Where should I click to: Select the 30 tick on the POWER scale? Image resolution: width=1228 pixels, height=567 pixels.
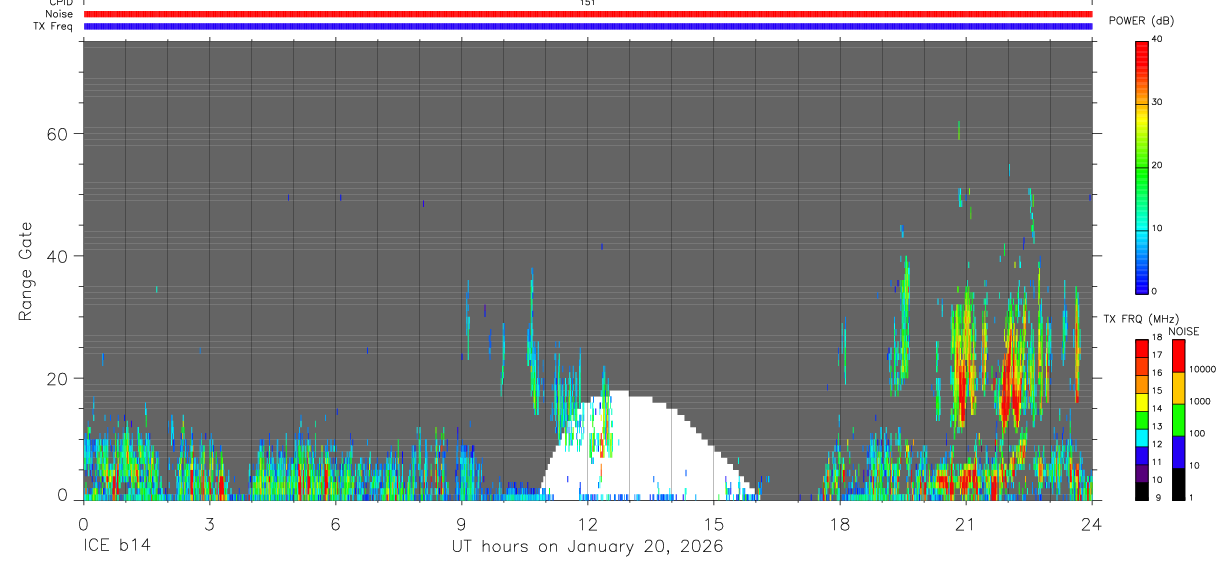point(1156,102)
